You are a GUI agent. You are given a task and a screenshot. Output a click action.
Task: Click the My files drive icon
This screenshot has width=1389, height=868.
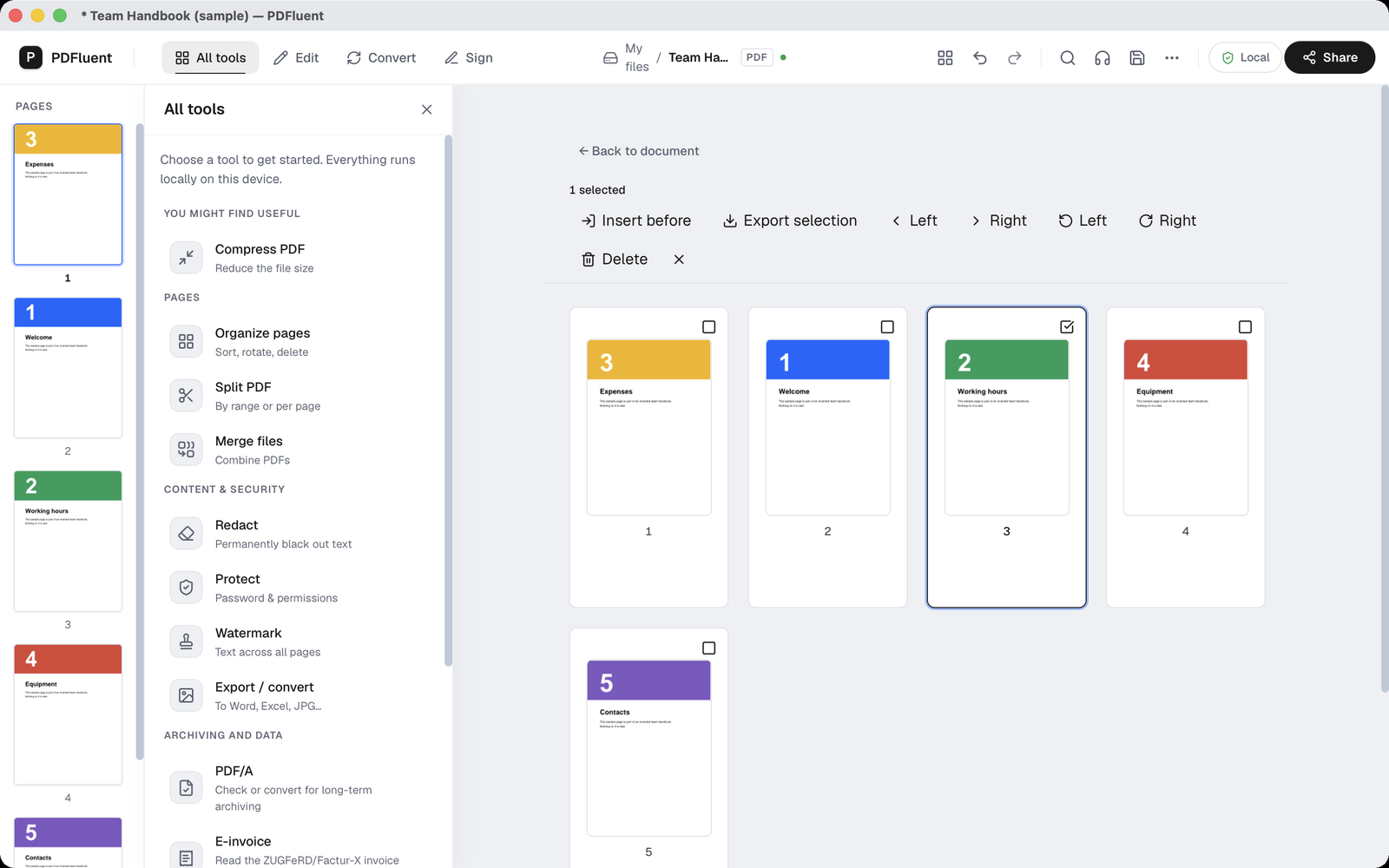[610, 58]
